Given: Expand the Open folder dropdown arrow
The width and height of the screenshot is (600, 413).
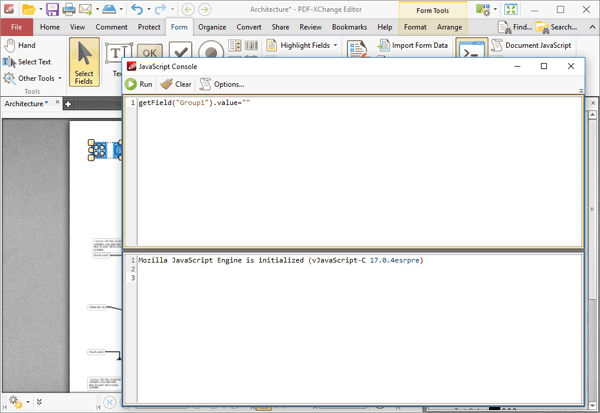Looking at the screenshot, I should click(x=41, y=9).
